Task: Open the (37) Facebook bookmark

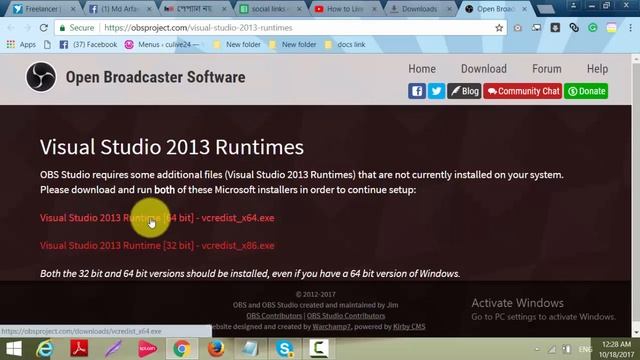Action: [x=89, y=44]
